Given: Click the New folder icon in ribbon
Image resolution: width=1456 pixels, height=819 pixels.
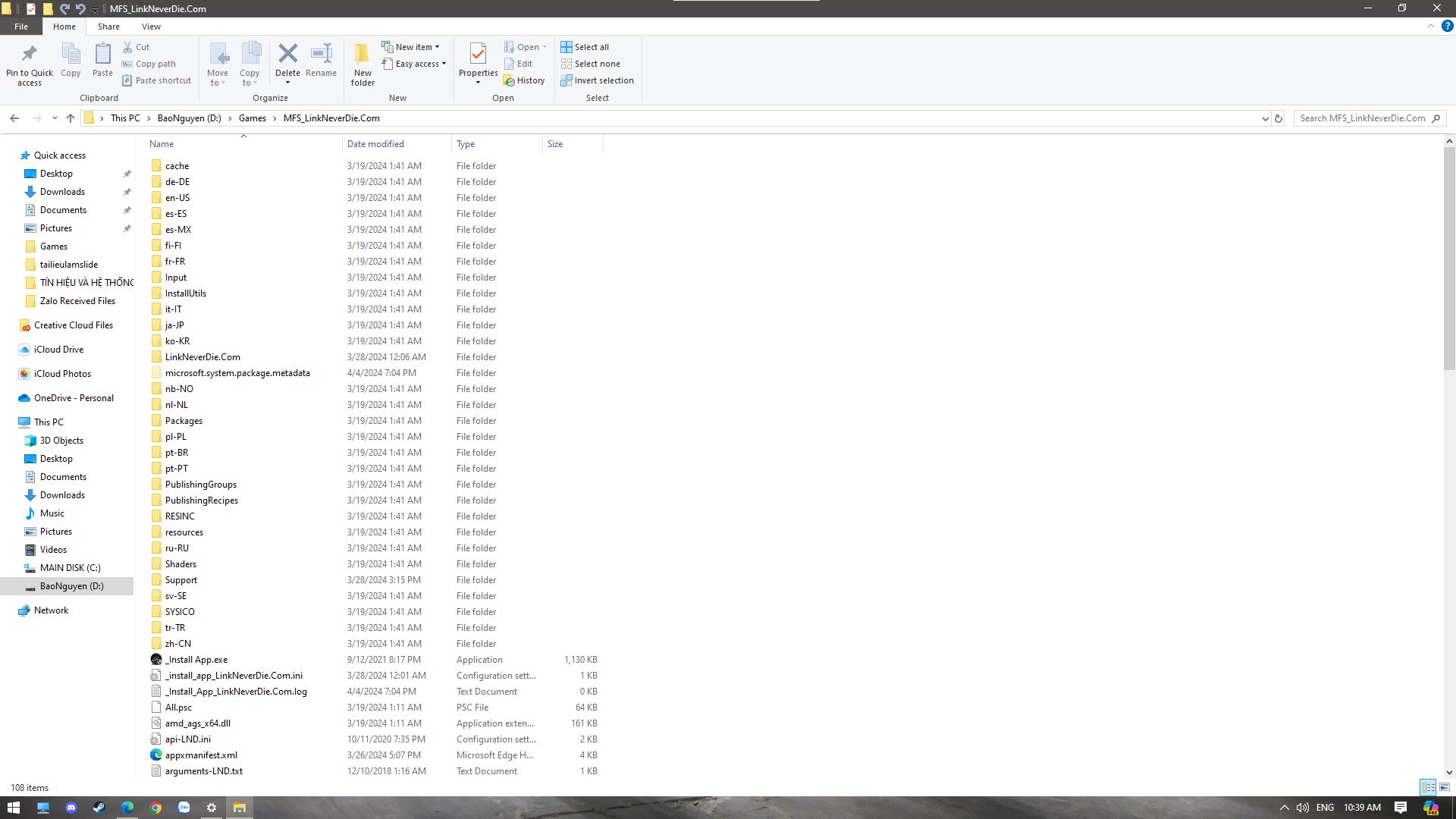Looking at the screenshot, I should pyautogui.click(x=362, y=63).
